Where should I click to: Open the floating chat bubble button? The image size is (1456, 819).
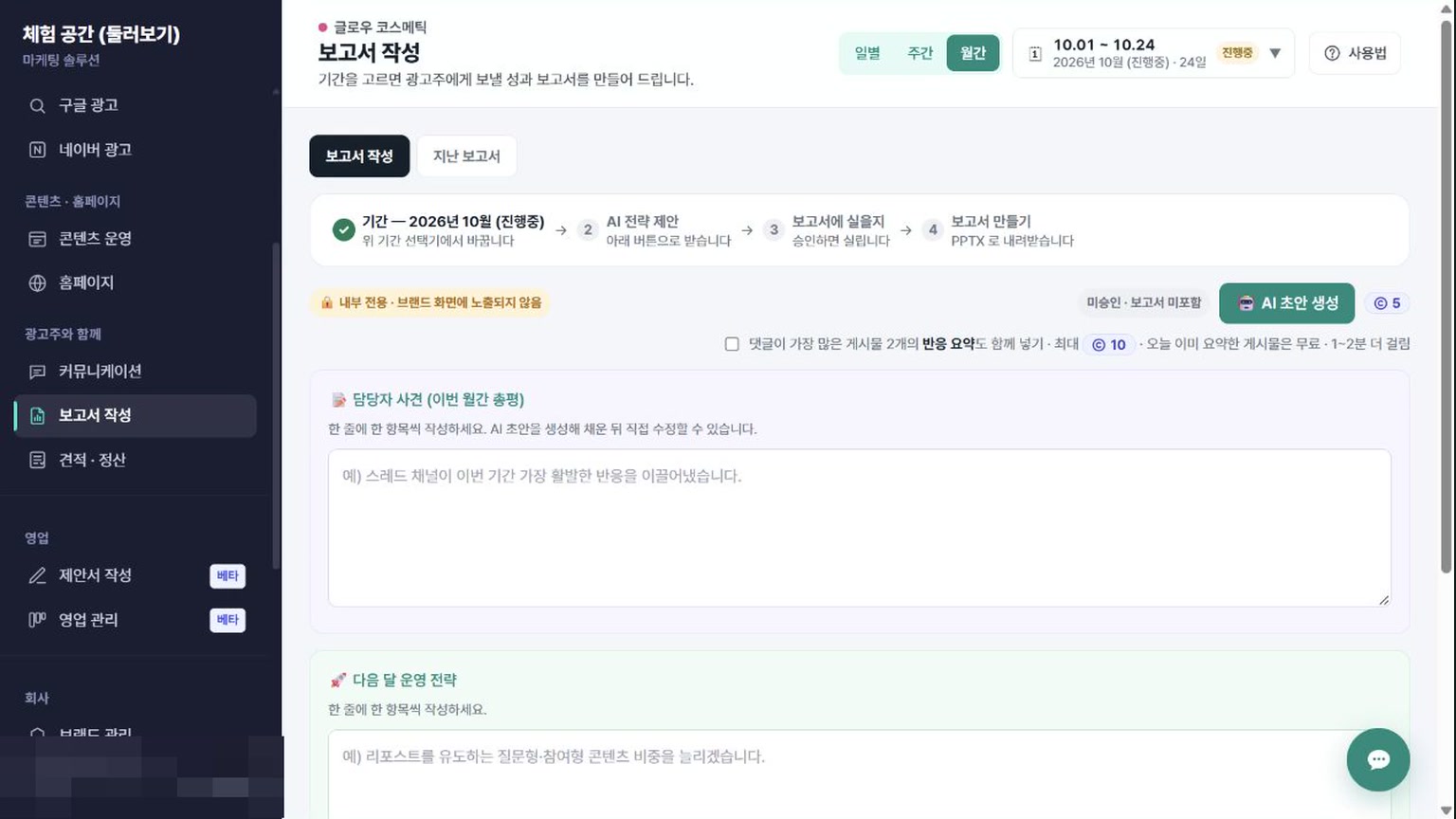[1378, 759]
